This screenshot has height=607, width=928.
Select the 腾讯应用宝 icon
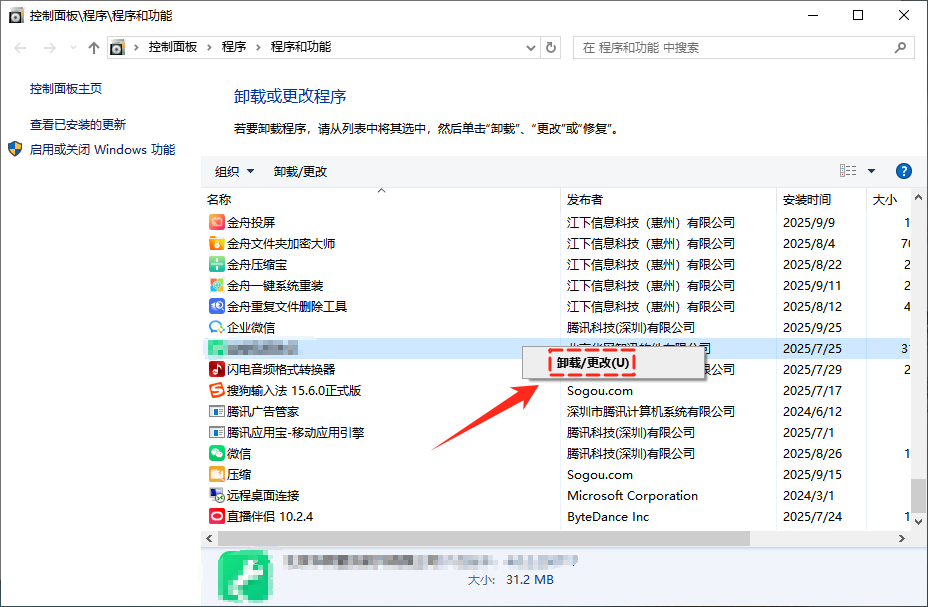coord(217,432)
